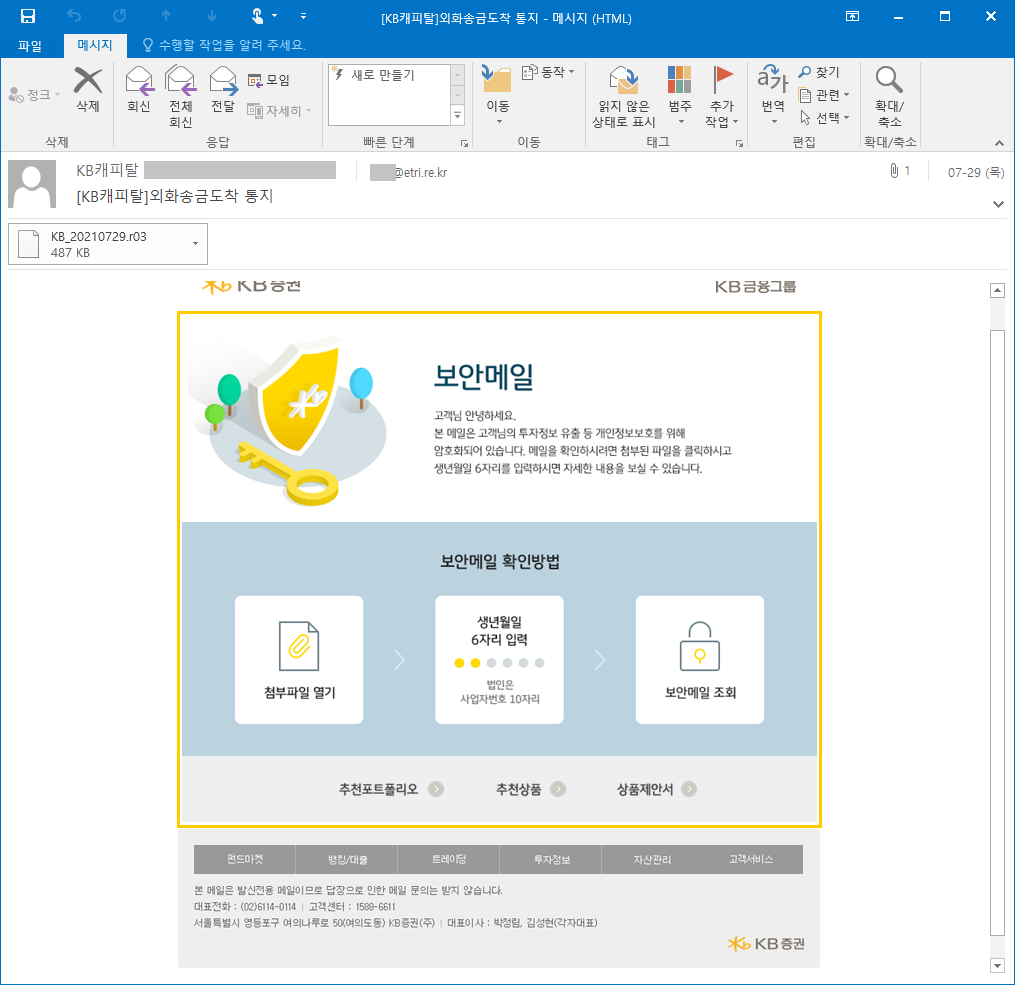
Task: Expand the message header with the down chevron
Action: (998, 204)
